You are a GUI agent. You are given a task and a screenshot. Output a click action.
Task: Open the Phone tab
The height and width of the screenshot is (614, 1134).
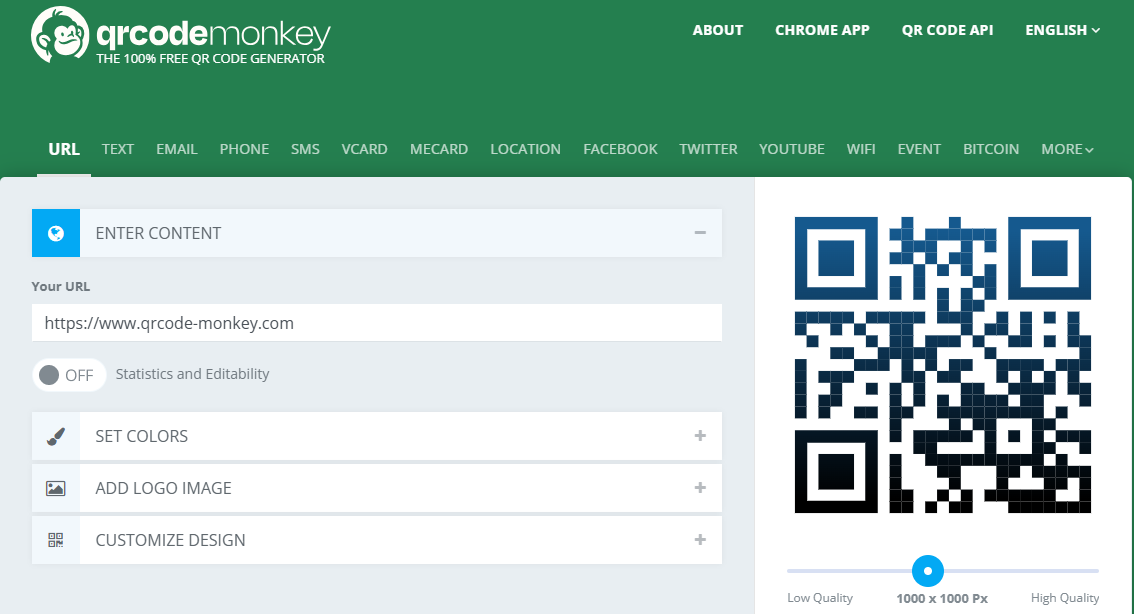click(244, 149)
